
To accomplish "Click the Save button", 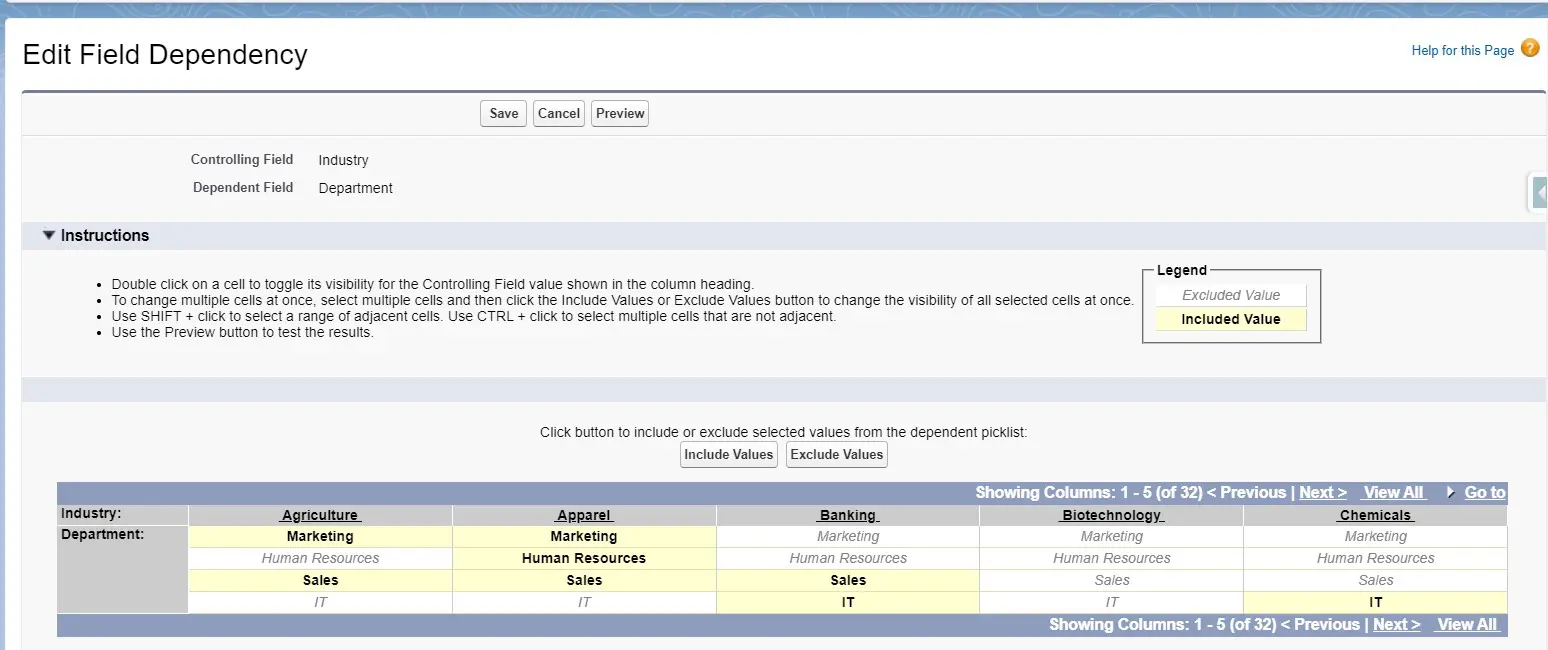I will [x=503, y=114].
